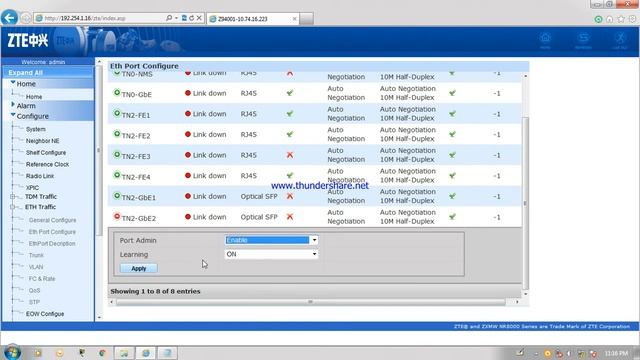Click right-side green check in the TN2-FE4 row
The width and height of the screenshot is (640, 360).
452,176
